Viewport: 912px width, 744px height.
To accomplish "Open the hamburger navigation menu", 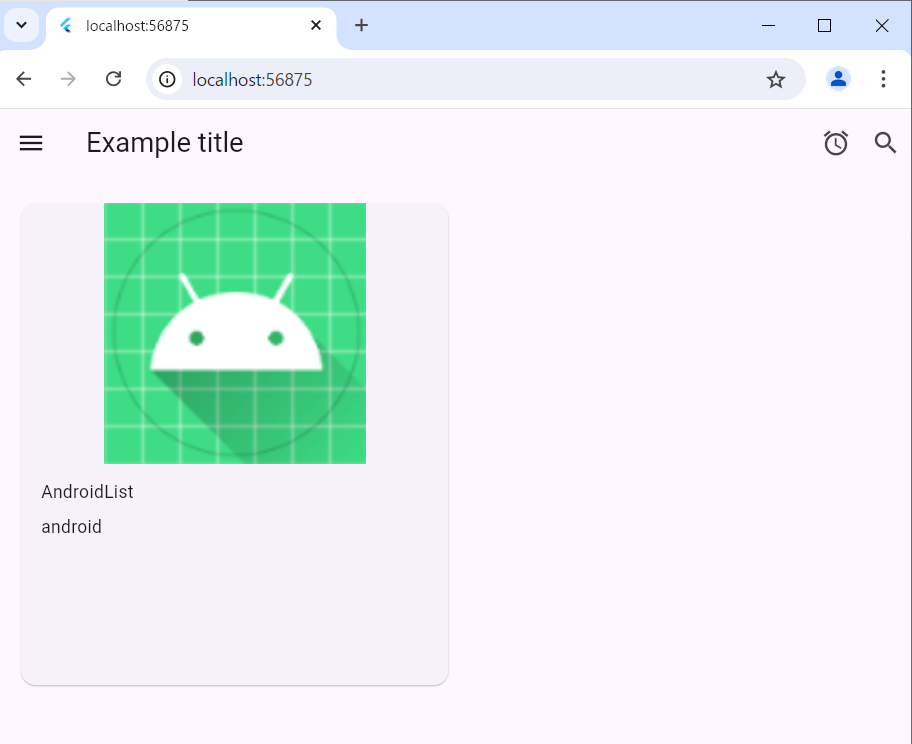I will [x=31, y=143].
